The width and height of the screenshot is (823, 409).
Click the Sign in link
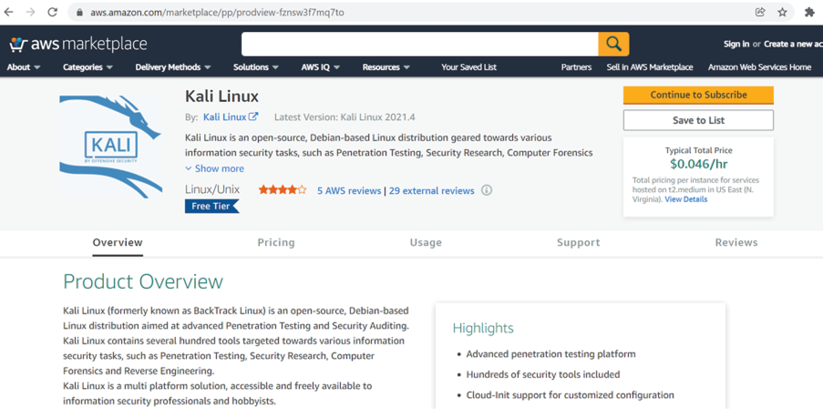[x=736, y=44]
